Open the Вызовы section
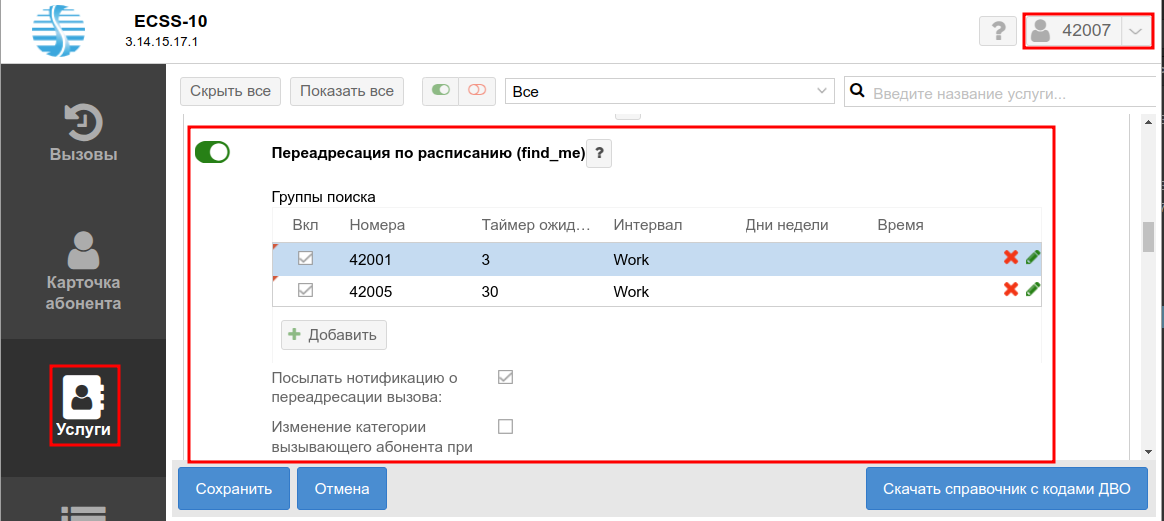The height and width of the screenshot is (521, 1164). (83, 133)
